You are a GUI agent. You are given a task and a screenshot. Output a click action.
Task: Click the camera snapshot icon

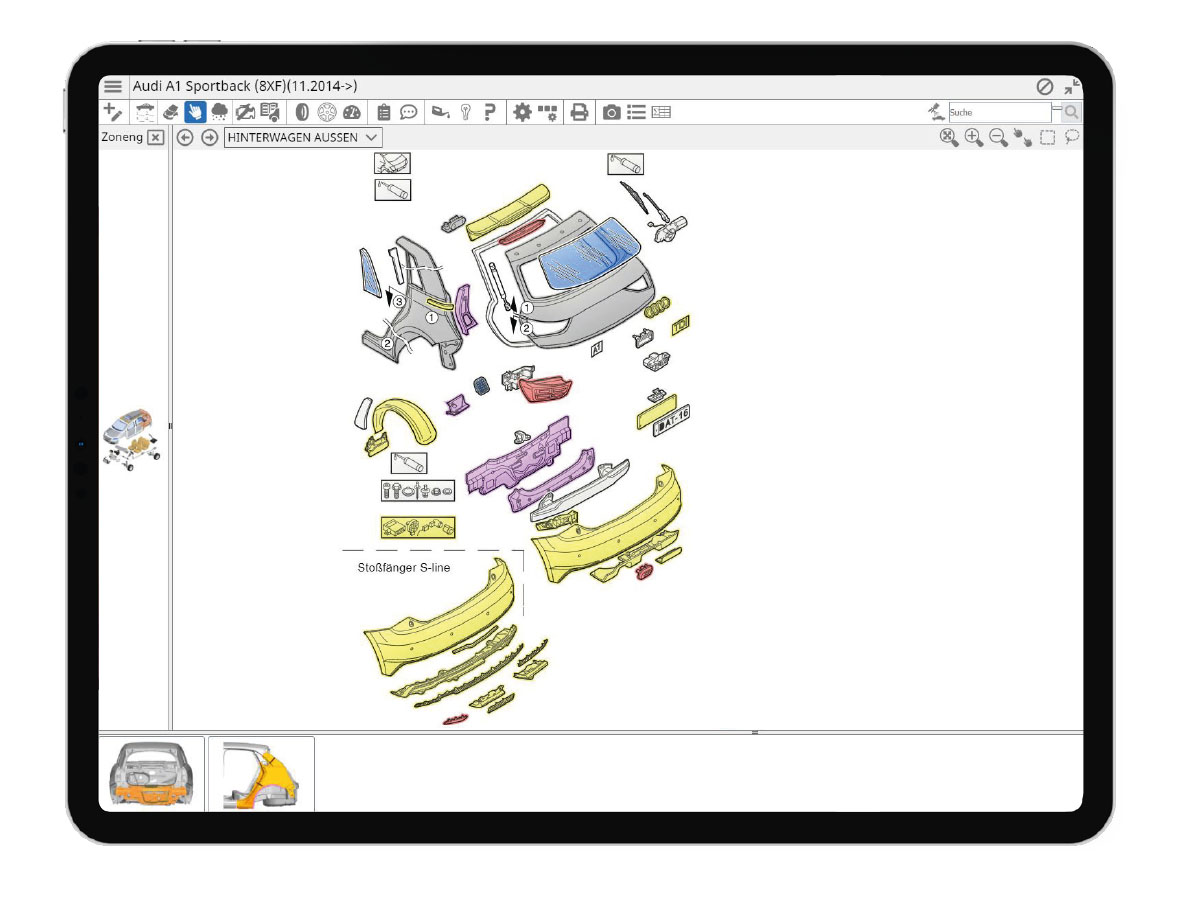612,112
